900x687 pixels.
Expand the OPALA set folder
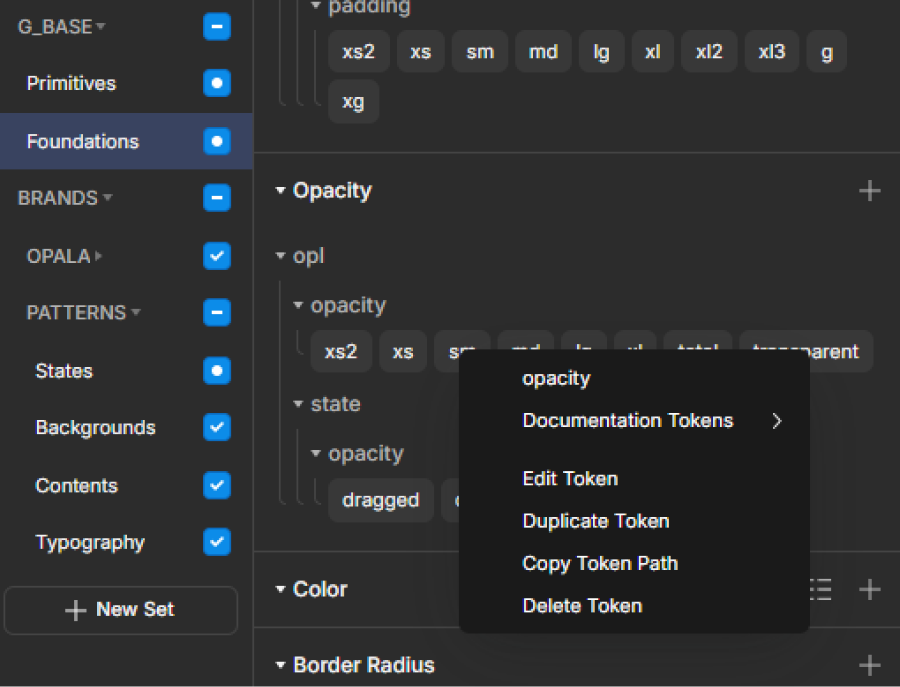coord(98,257)
